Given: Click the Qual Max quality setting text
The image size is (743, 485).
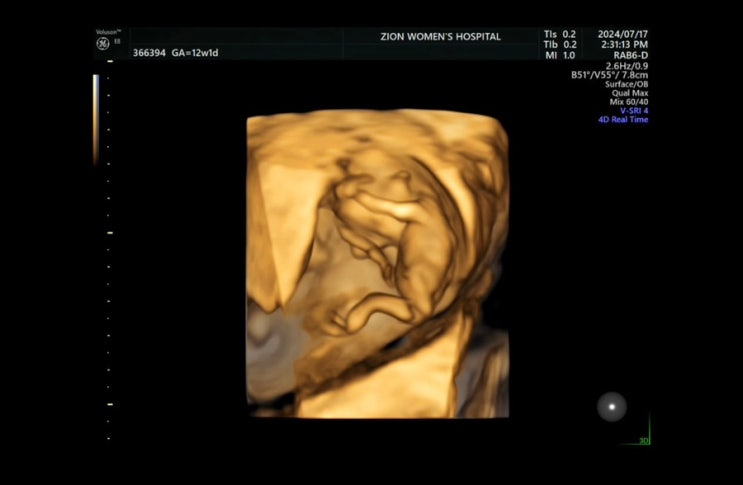Looking at the screenshot, I should [x=630, y=93].
